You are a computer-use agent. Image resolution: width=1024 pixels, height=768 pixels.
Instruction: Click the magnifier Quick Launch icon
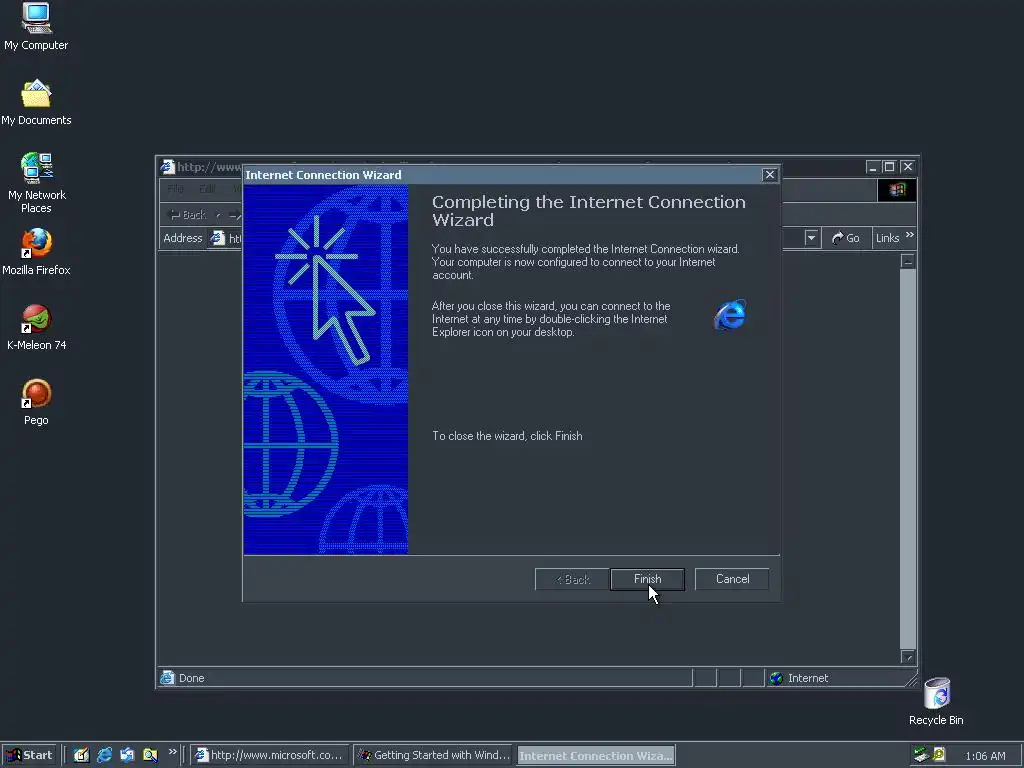(x=150, y=755)
